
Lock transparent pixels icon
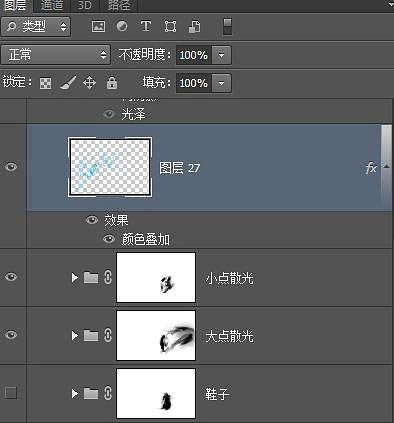(x=46, y=83)
